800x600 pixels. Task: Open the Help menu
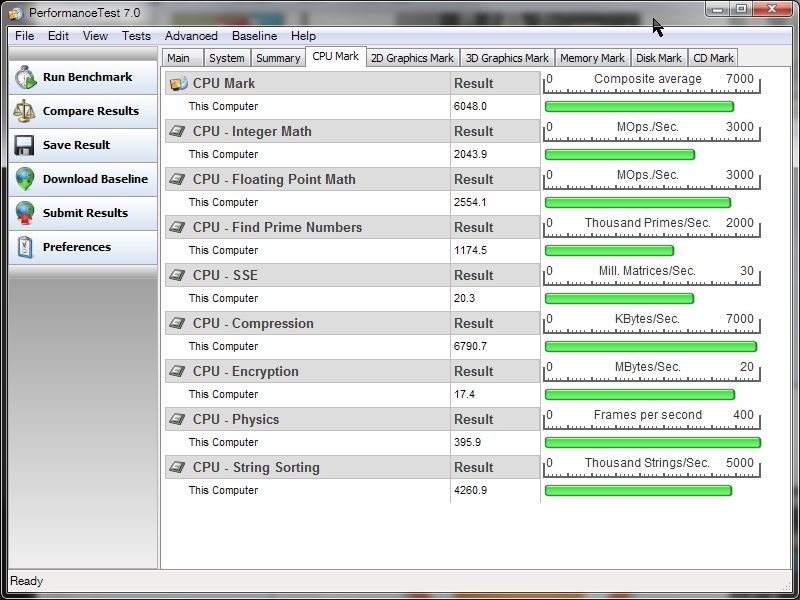[304, 36]
